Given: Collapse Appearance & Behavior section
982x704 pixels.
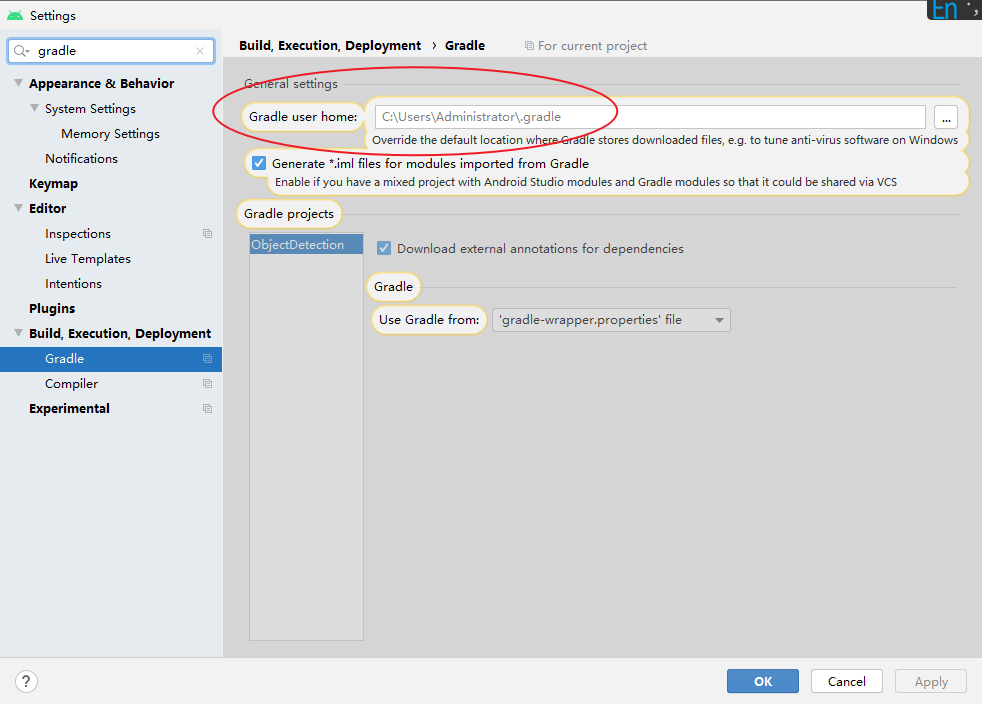Looking at the screenshot, I should (x=19, y=83).
